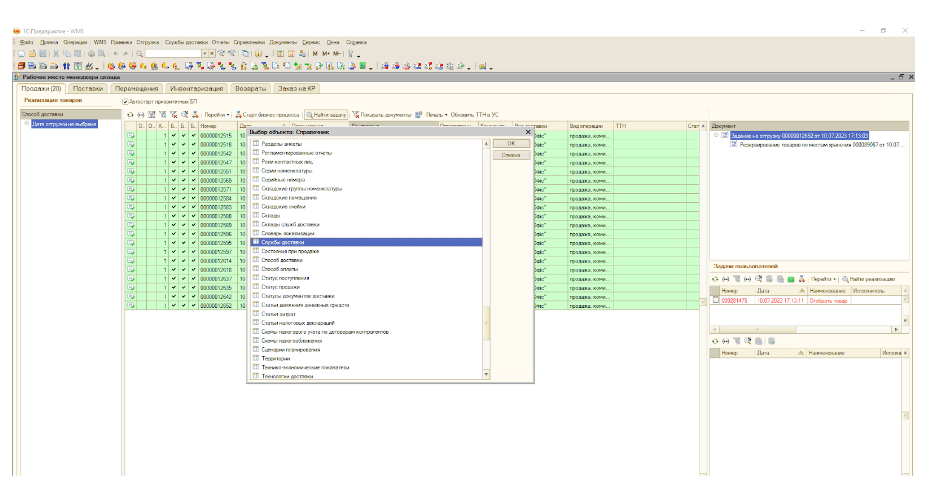Toggle checkbox of task 000281475 row
The width and height of the screenshot is (937, 492).
[716, 298]
